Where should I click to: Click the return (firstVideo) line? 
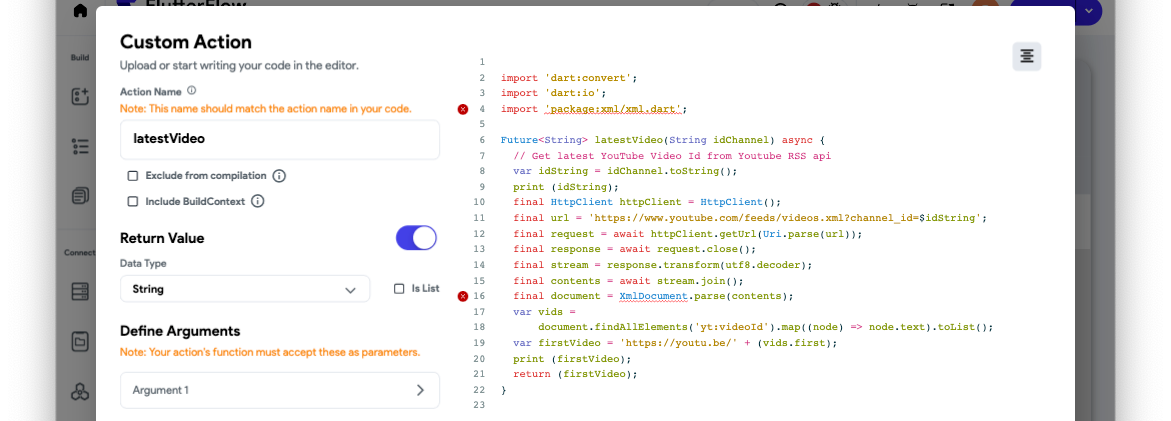pos(576,374)
